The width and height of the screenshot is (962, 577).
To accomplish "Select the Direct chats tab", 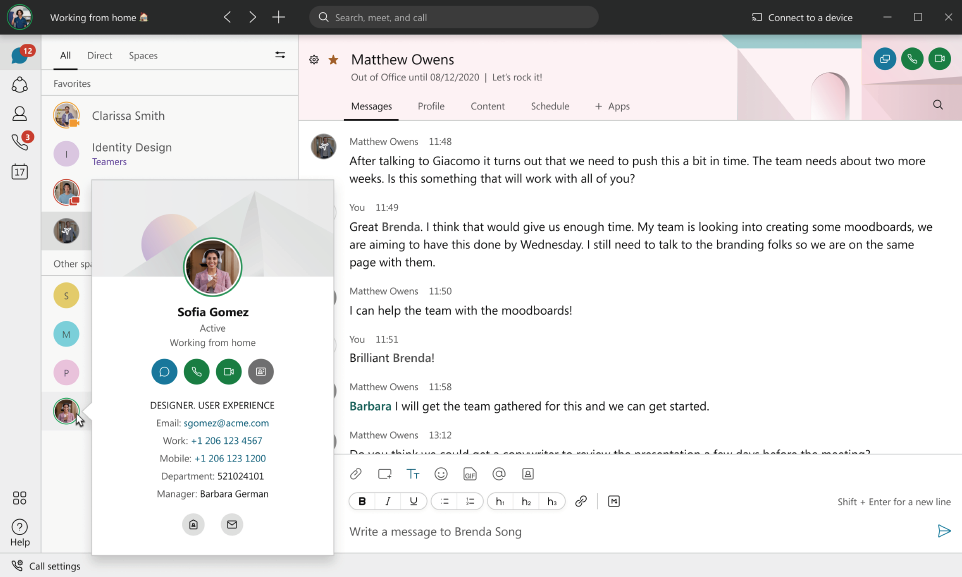I will (x=100, y=55).
